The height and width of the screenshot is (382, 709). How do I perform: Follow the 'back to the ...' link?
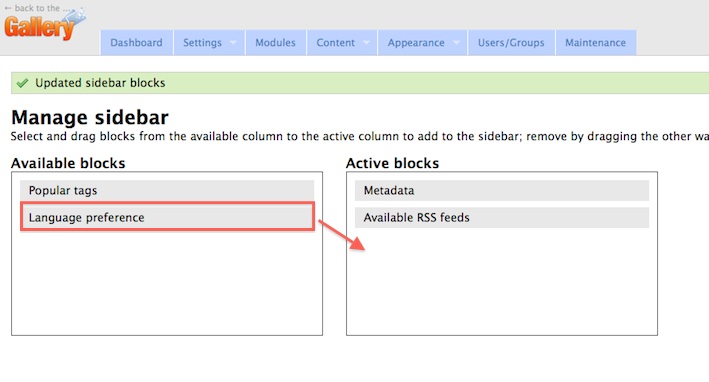coord(38,8)
